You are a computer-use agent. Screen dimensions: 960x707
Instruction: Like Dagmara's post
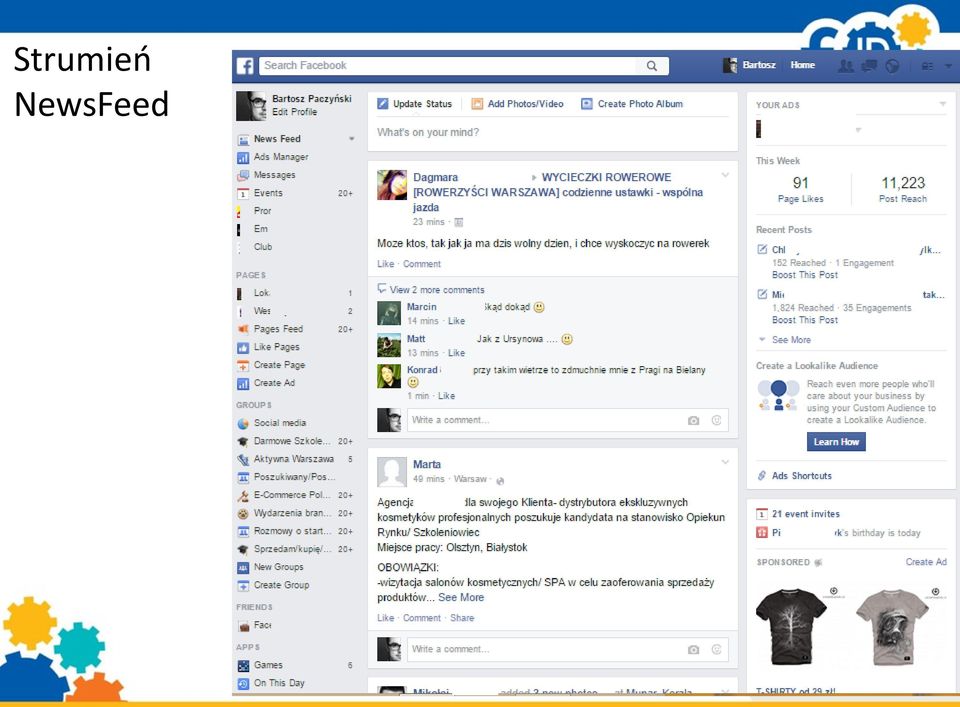coord(386,264)
